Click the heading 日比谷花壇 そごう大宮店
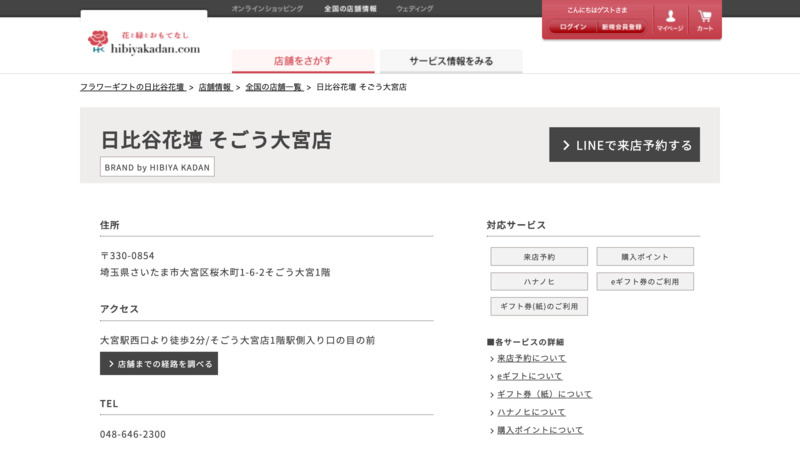 pyautogui.click(x=216, y=140)
